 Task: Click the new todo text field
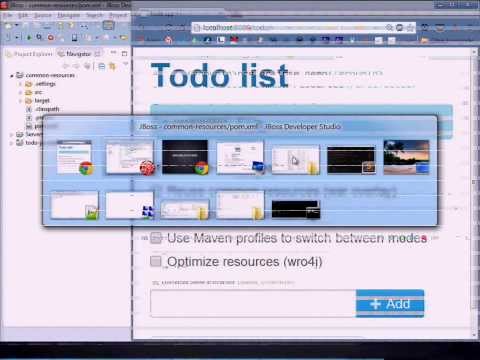pyautogui.click(x=253, y=303)
